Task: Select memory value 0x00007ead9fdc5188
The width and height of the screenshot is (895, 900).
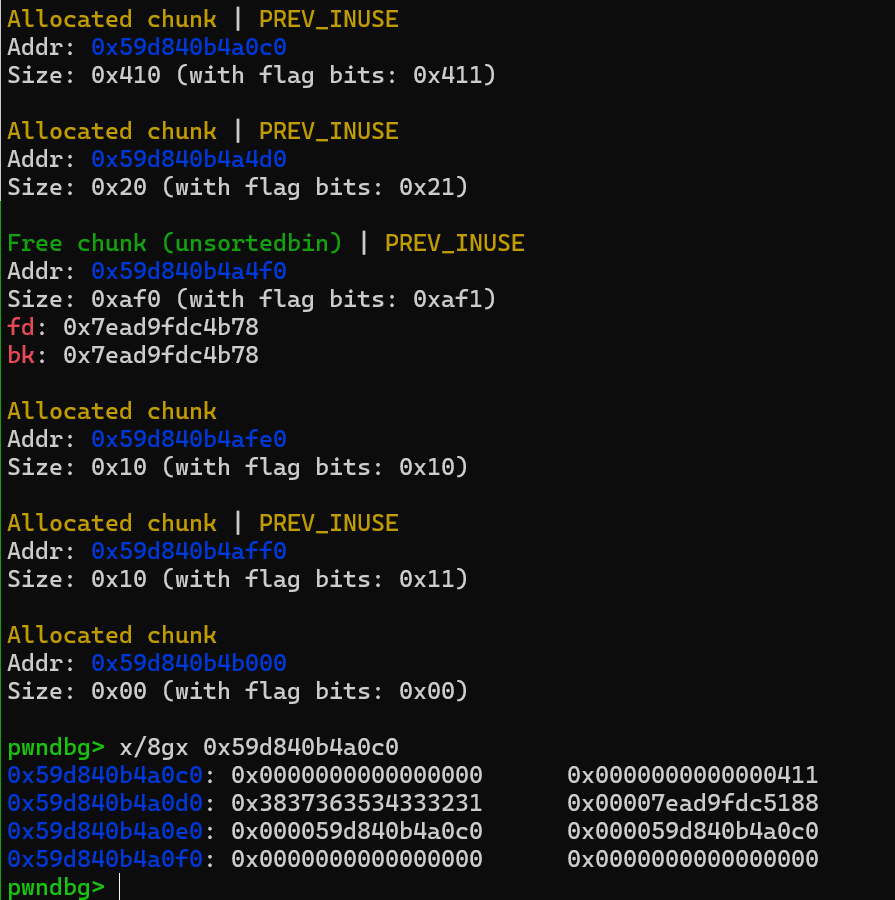Action: tap(692, 803)
